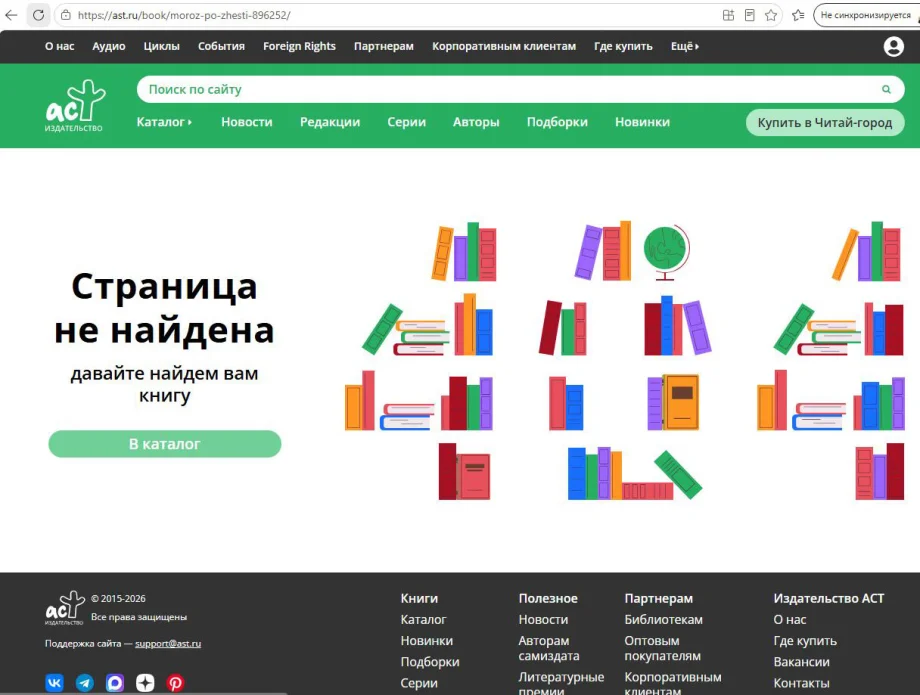
Task: Open footer 'Подборки' link under Книги
Action: [x=429, y=662]
